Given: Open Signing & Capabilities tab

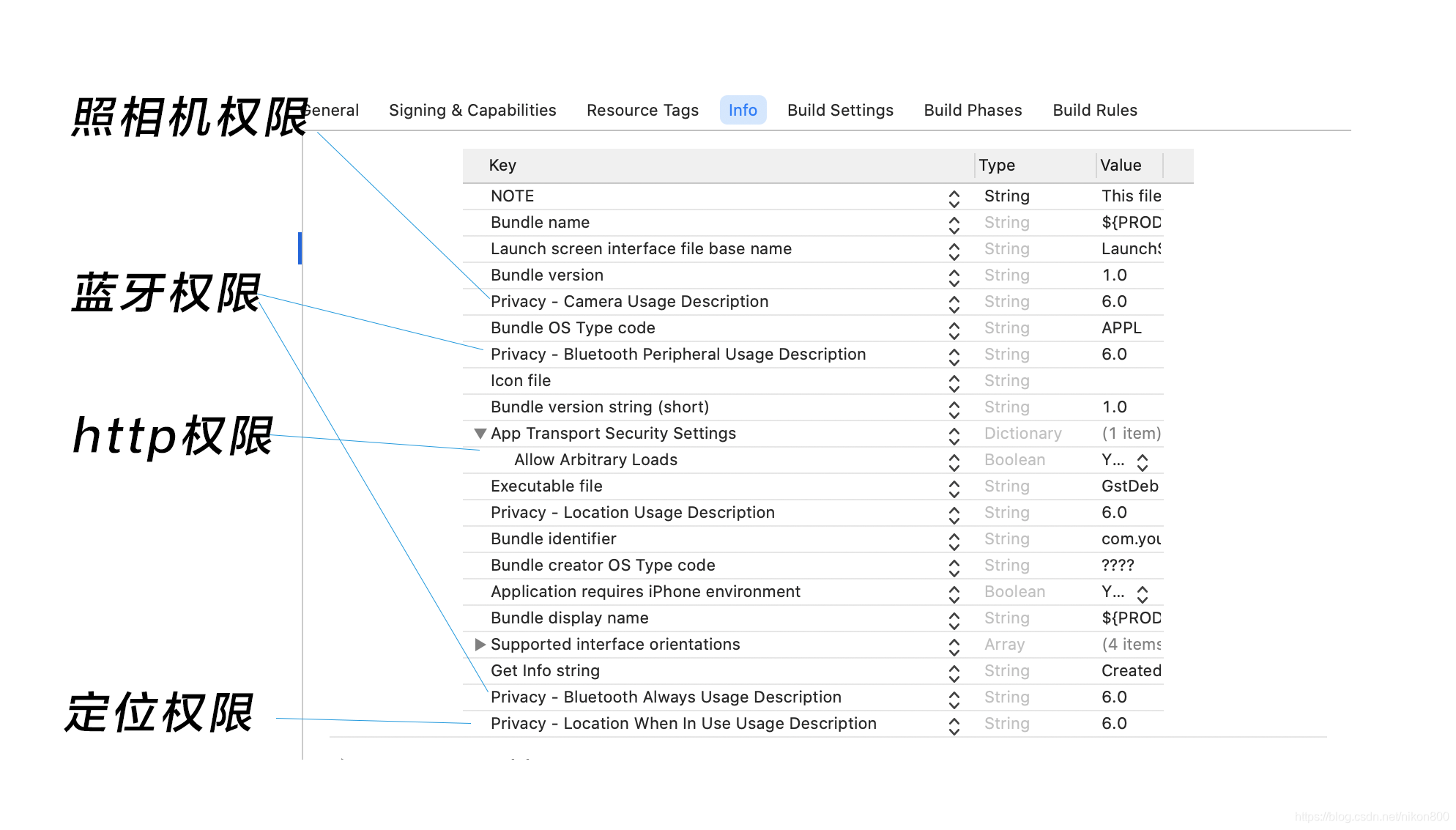Looking at the screenshot, I should 472,110.
